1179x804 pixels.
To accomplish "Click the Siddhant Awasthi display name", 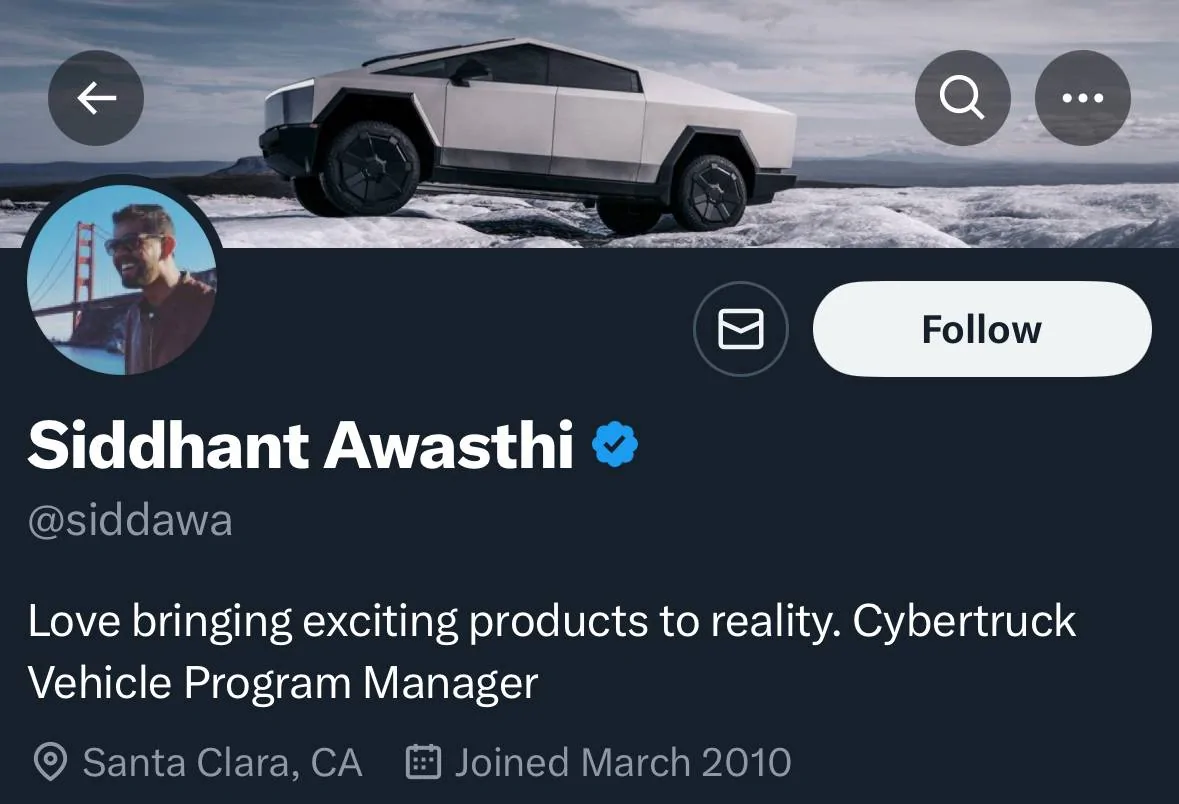I will (x=301, y=444).
